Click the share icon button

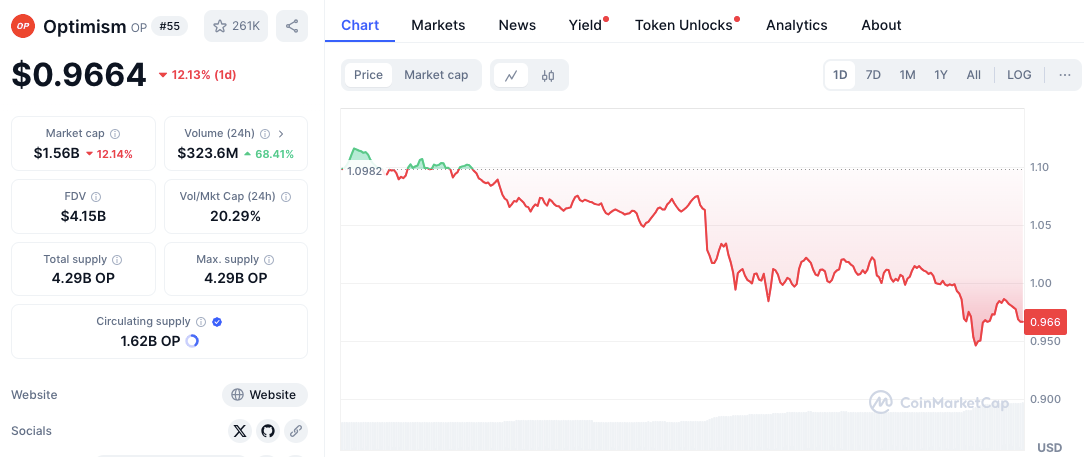coord(292,26)
